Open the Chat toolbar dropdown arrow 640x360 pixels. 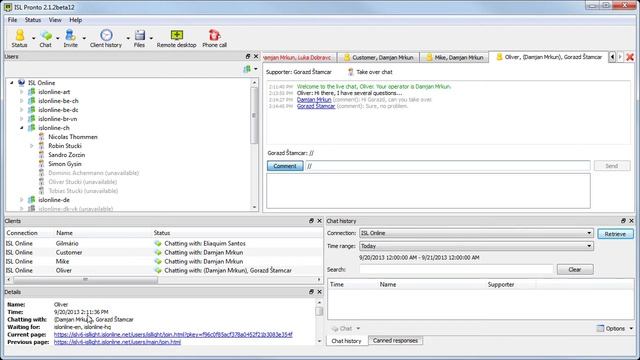[58, 38]
